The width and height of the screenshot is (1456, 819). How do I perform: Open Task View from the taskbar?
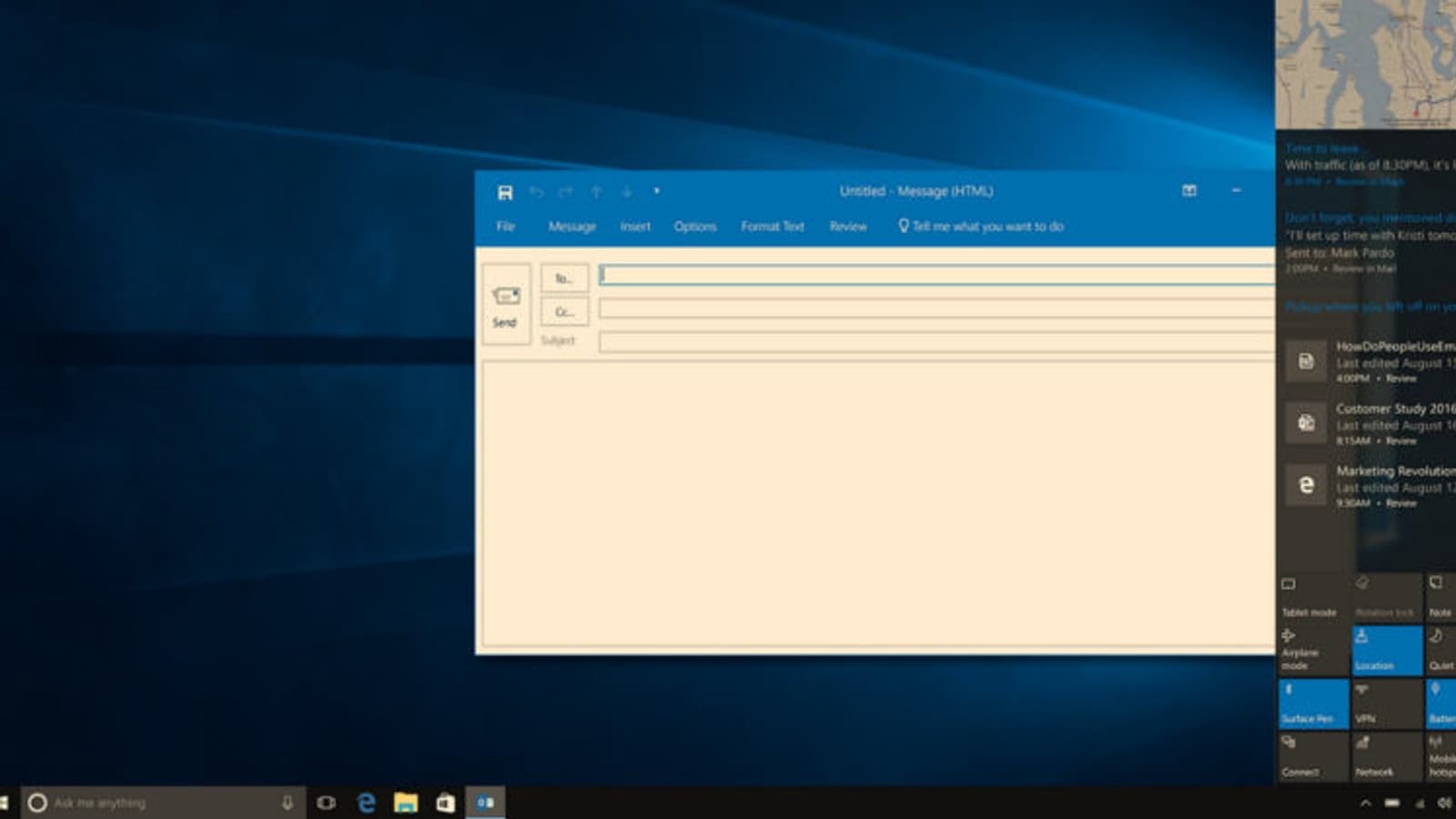point(326,803)
